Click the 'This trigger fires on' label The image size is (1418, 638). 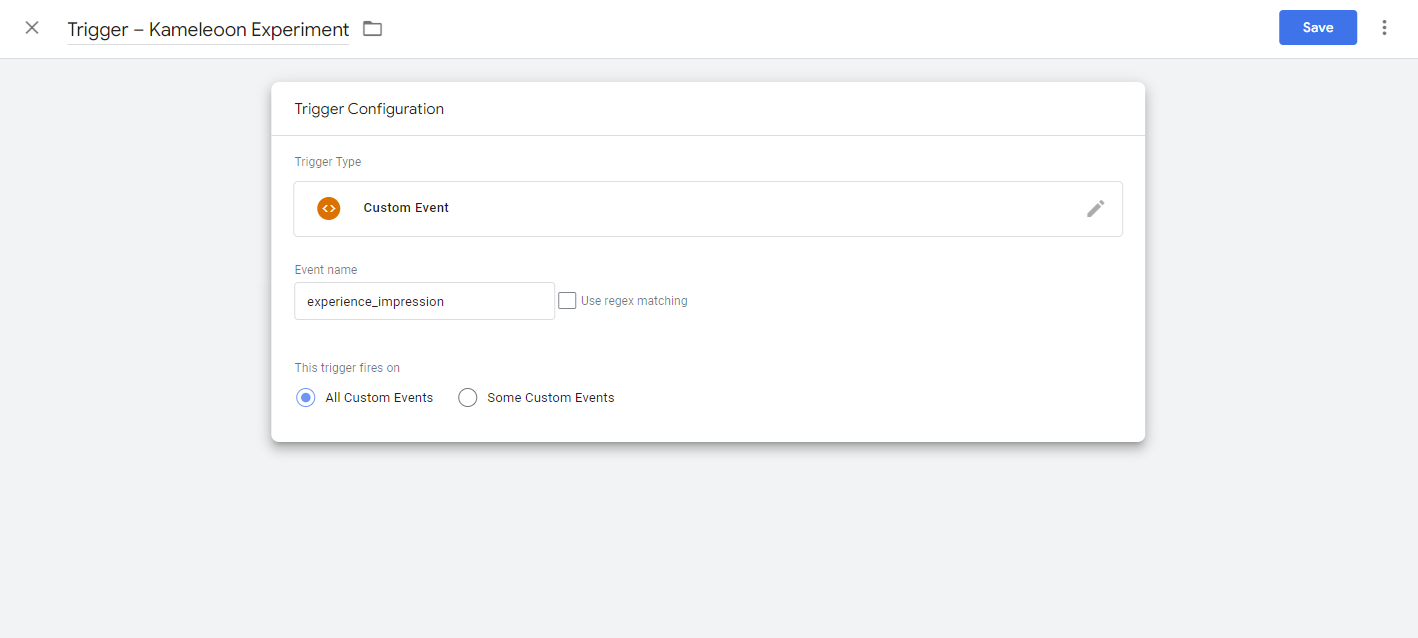(347, 368)
